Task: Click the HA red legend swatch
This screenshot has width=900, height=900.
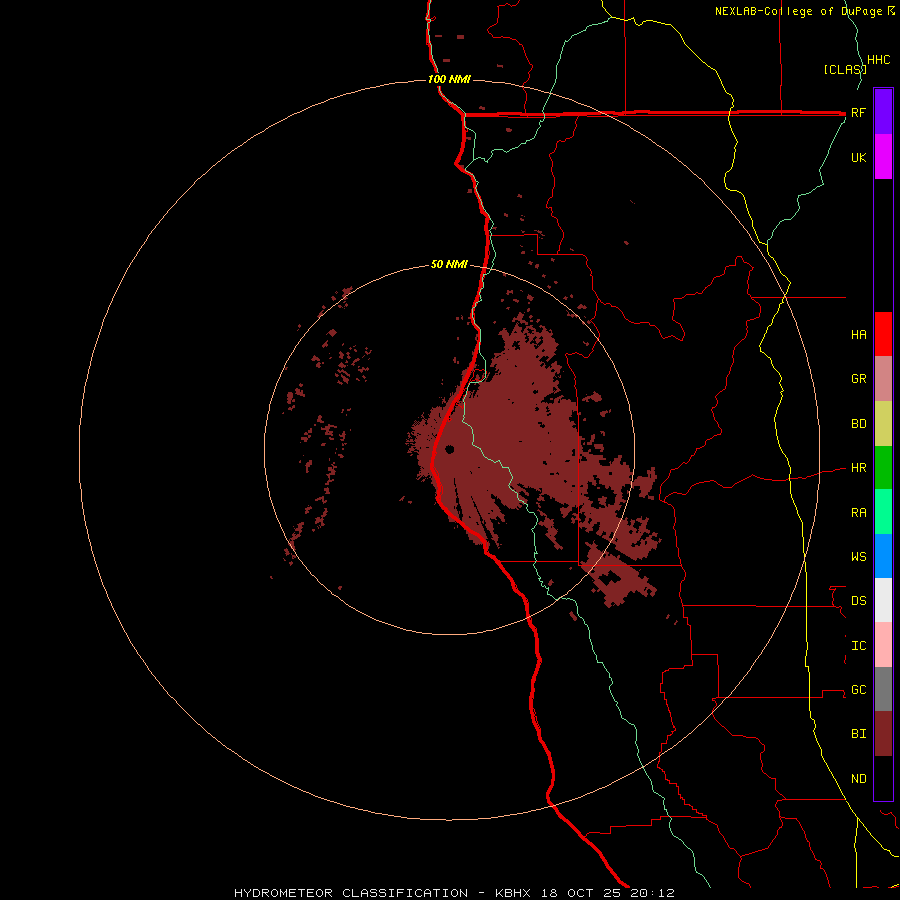Action: [883, 334]
